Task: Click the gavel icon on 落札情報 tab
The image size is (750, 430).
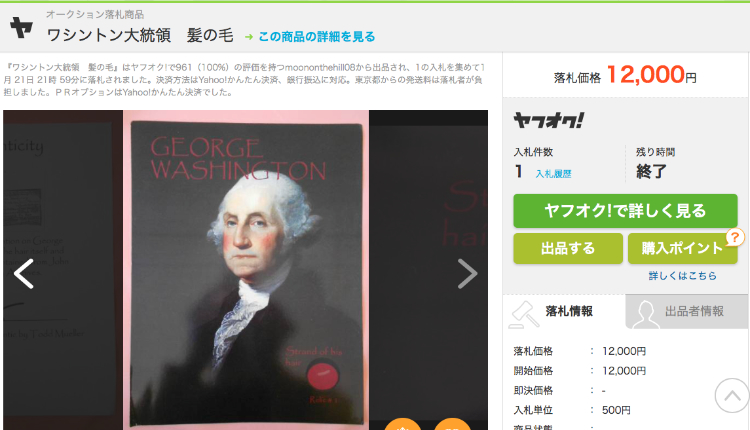Action: (x=523, y=314)
